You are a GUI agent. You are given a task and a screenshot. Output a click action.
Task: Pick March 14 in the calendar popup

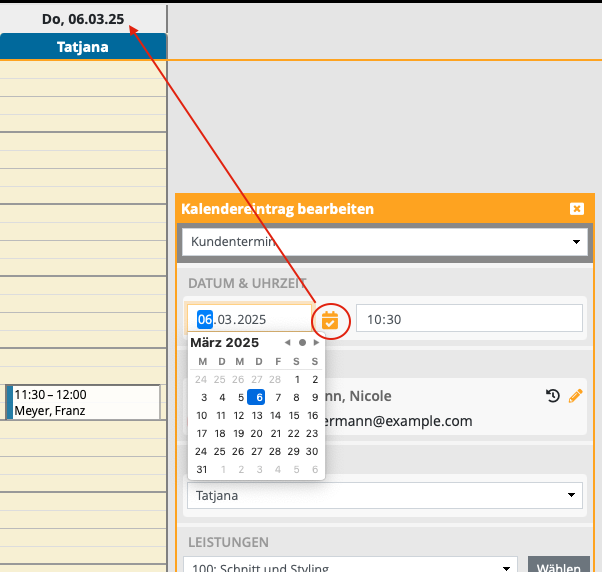pos(278,416)
